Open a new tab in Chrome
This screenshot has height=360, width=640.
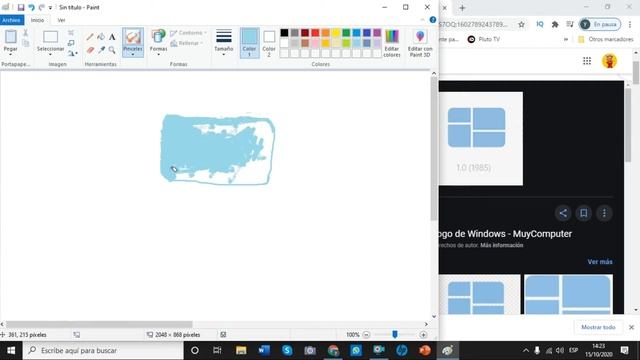[x=462, y=8]
